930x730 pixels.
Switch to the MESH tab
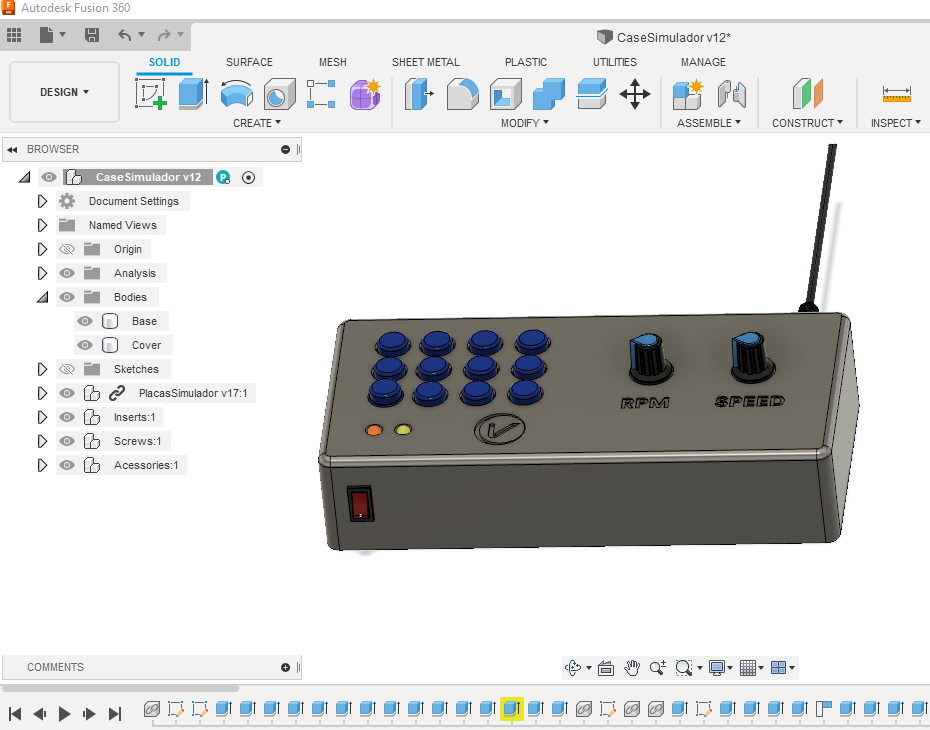coord(333,62)
